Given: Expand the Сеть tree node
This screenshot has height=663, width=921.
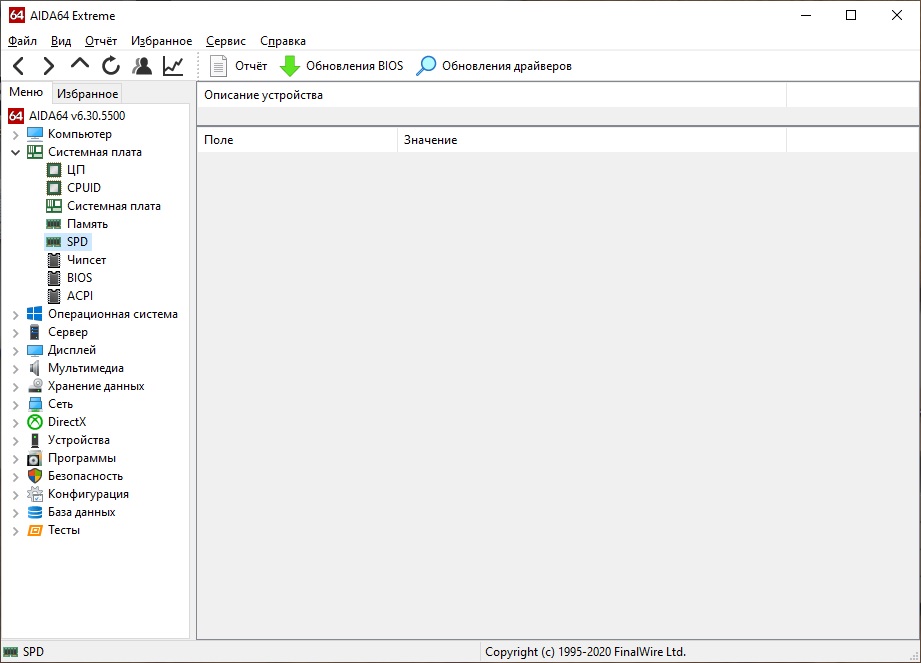Looking at the screenshot, I should tap(16, 405).
